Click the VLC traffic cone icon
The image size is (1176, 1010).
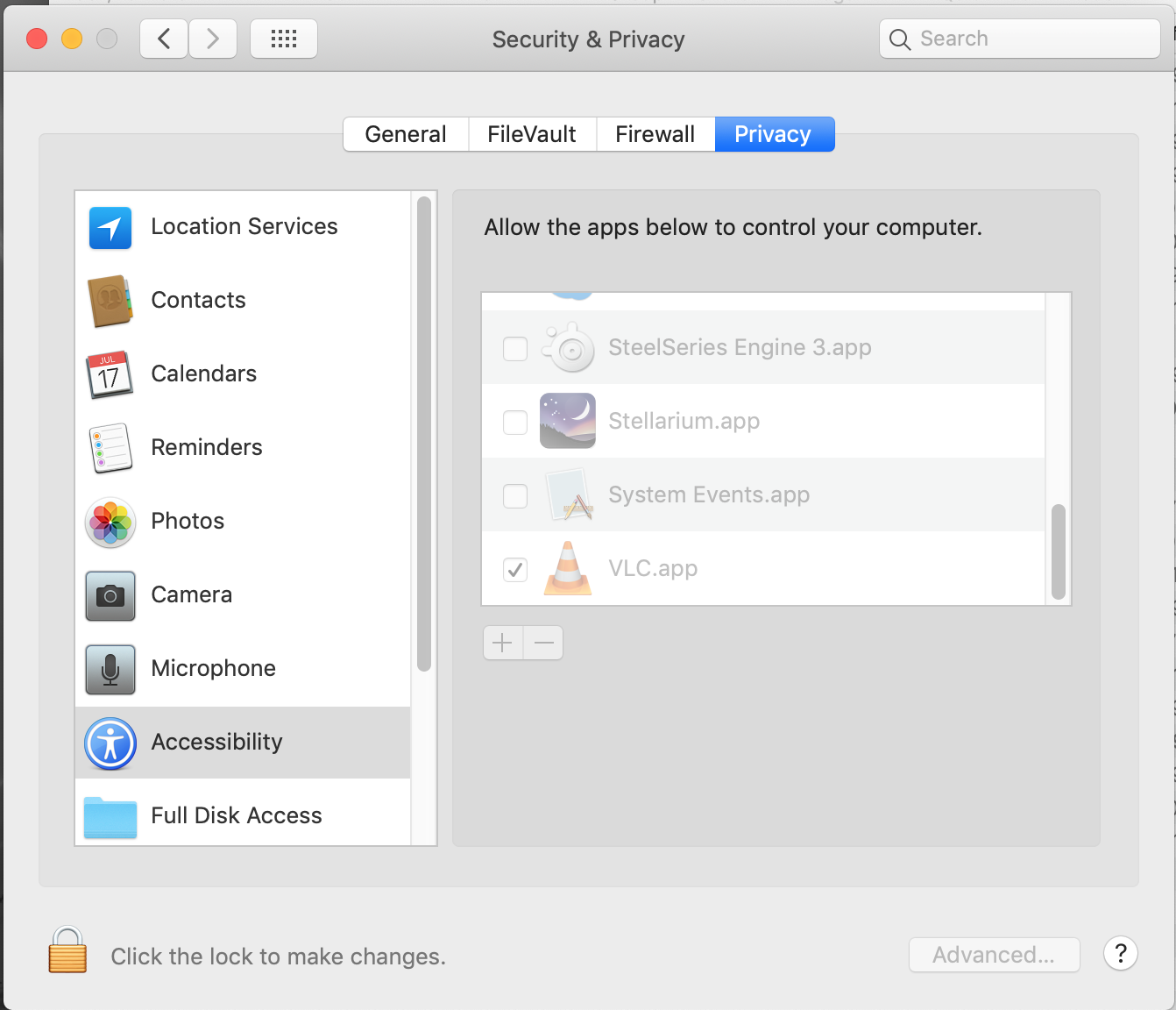click(x=568, y=569)
